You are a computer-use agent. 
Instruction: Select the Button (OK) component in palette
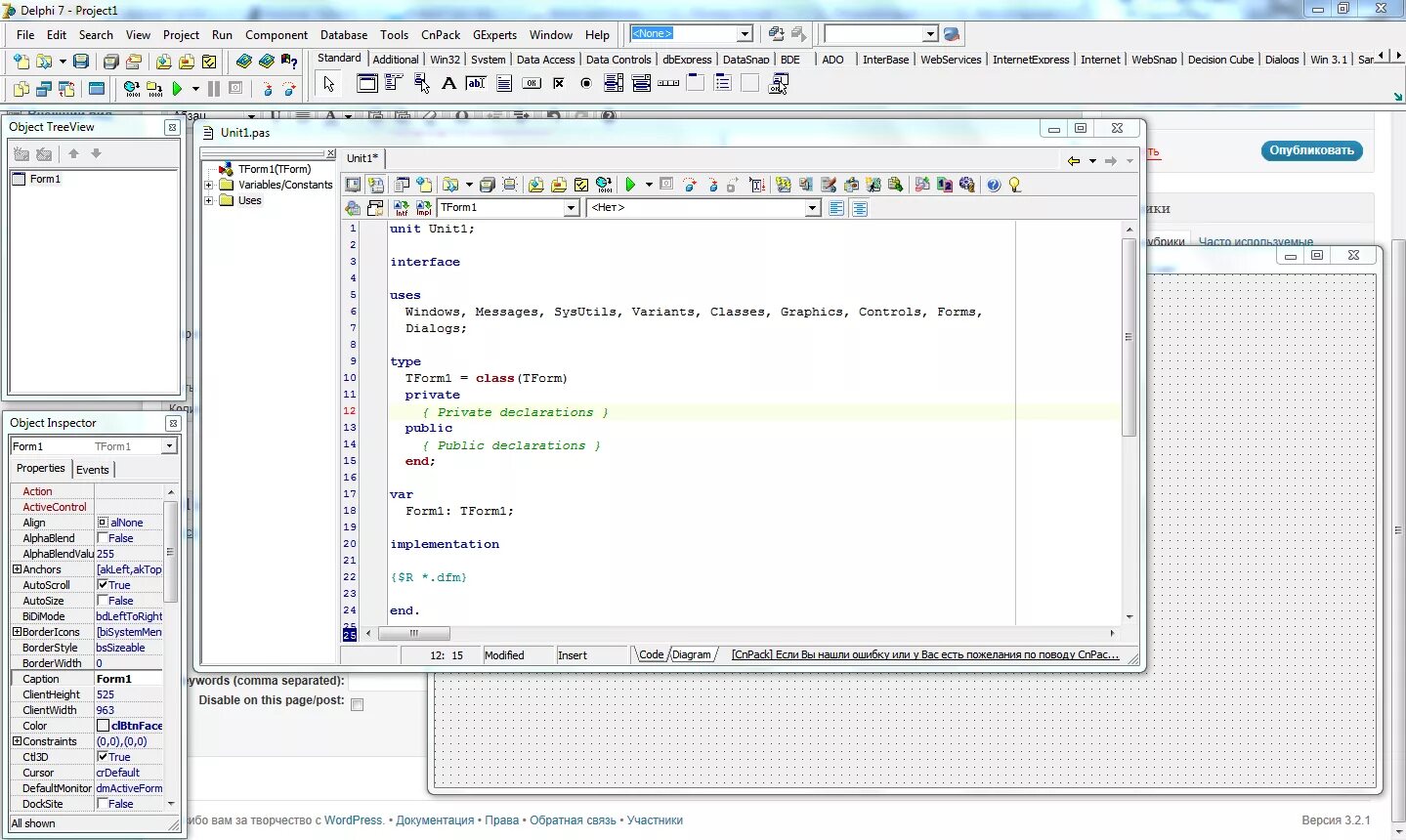(532, 84)
